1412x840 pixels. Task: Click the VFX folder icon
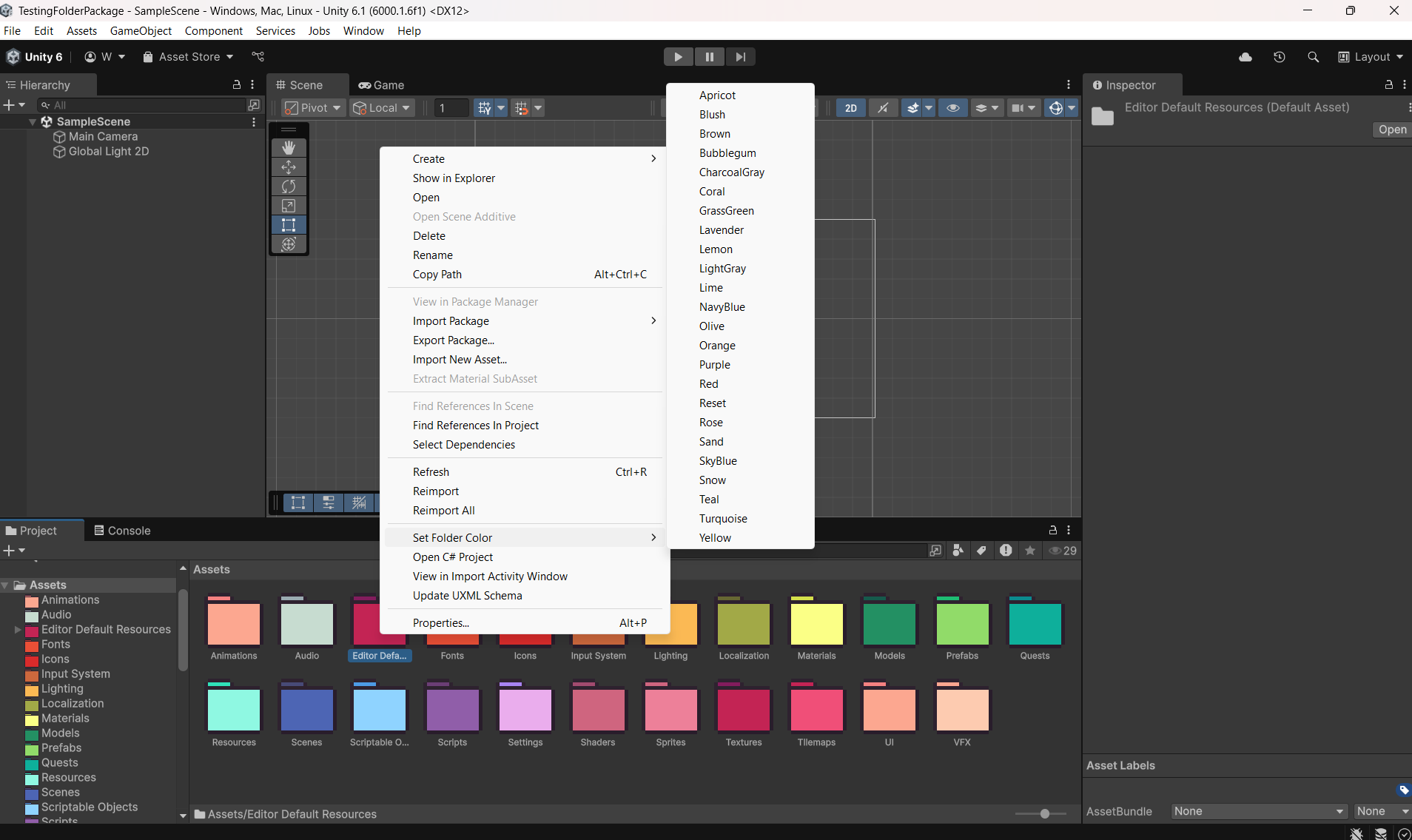click(x=962, y=708)
